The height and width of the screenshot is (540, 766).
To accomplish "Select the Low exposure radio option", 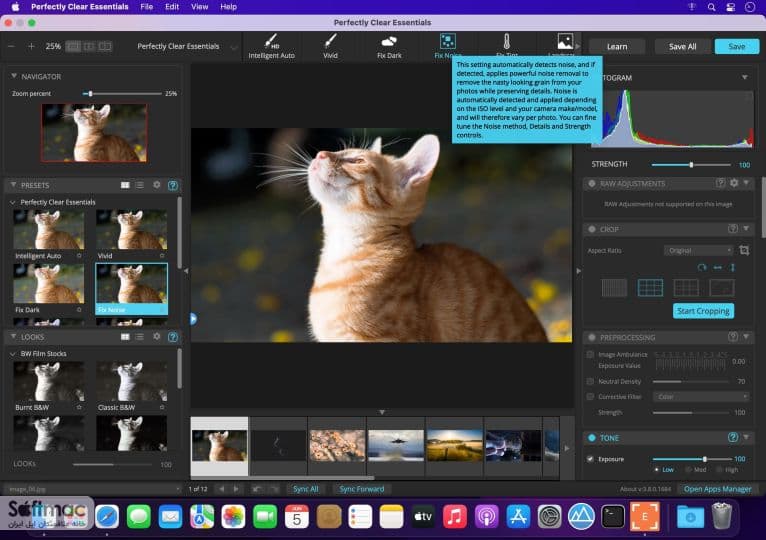I will click(657, 470).
